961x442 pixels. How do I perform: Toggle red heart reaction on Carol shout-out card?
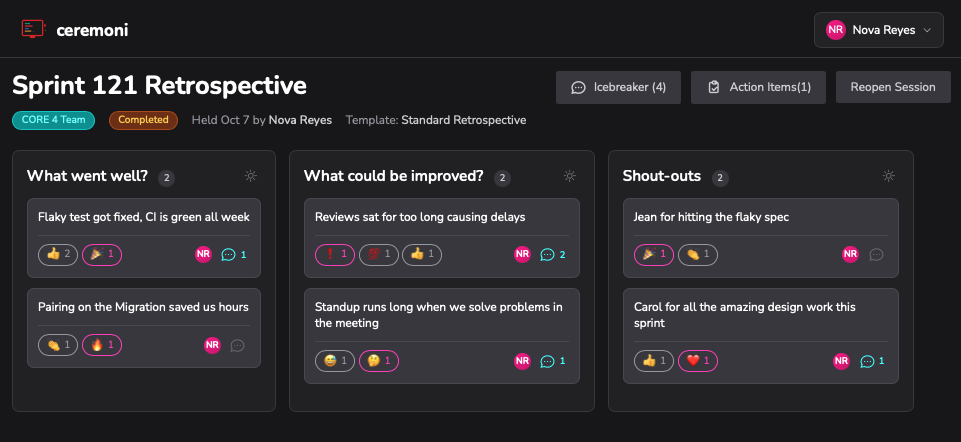click(697, 361)
